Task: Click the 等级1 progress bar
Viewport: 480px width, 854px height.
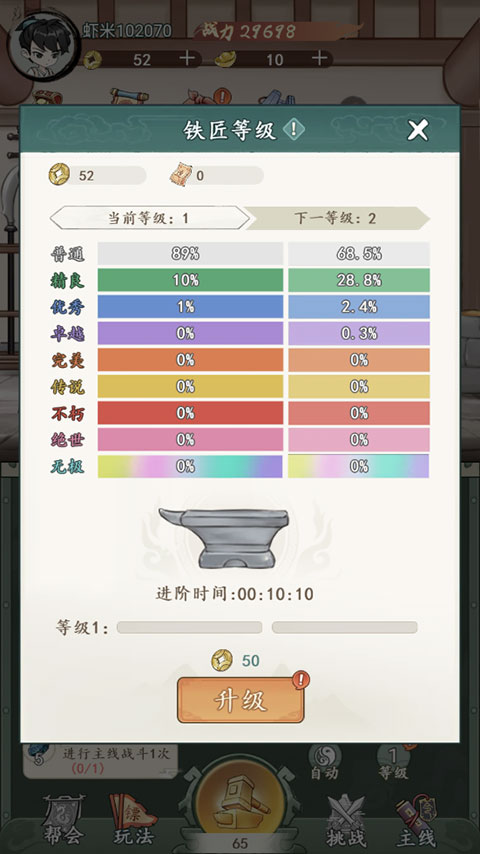Action: pos(267,627)
